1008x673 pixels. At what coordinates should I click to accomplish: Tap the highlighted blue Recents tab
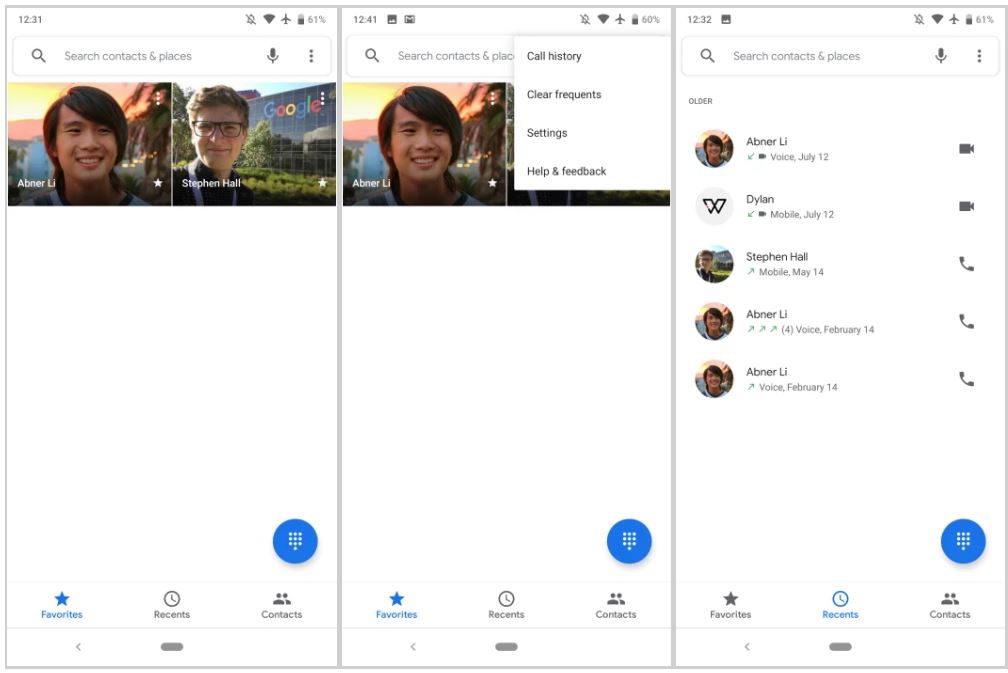point(840,604)
